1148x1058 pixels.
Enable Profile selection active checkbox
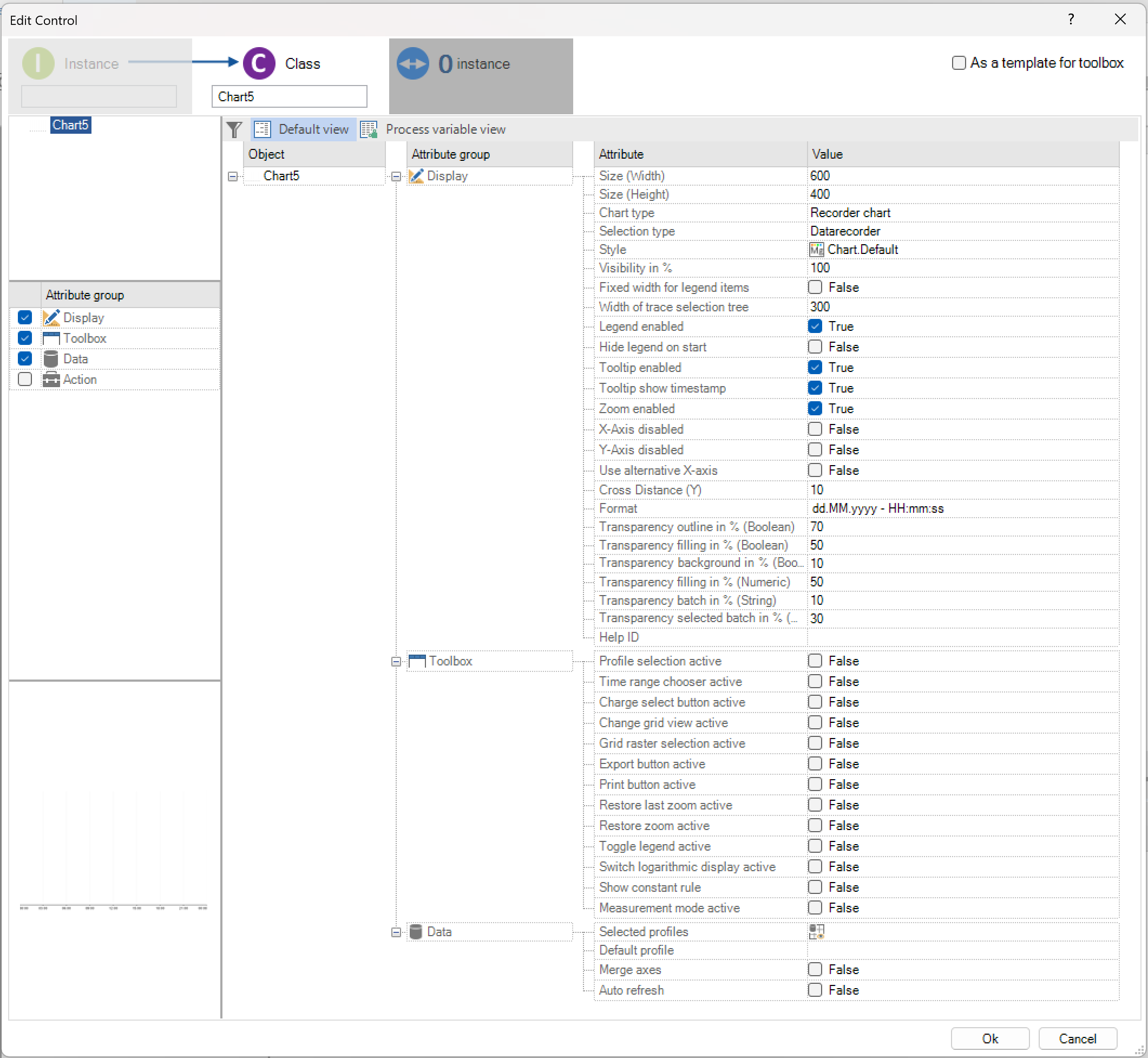pos(815,661)
